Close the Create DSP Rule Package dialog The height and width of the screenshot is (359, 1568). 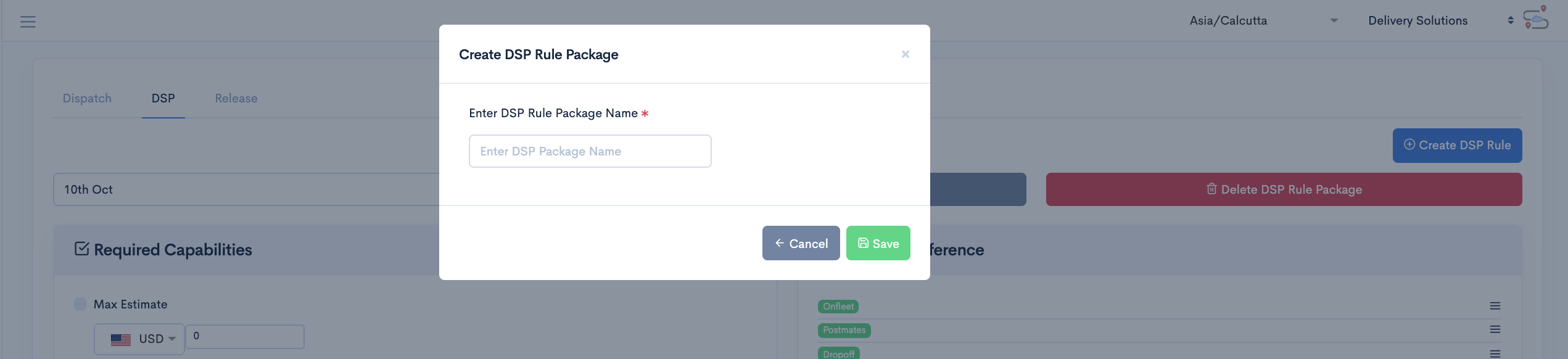point(905,54)
